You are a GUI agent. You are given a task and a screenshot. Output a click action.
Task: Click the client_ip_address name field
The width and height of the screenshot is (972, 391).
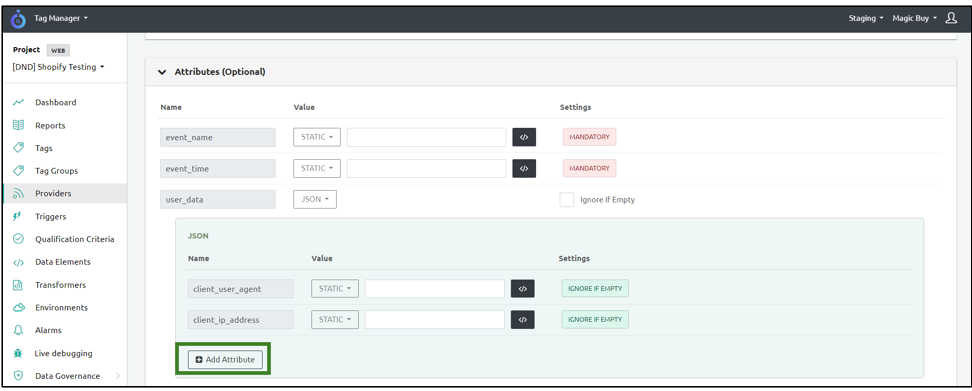[241, 320]
